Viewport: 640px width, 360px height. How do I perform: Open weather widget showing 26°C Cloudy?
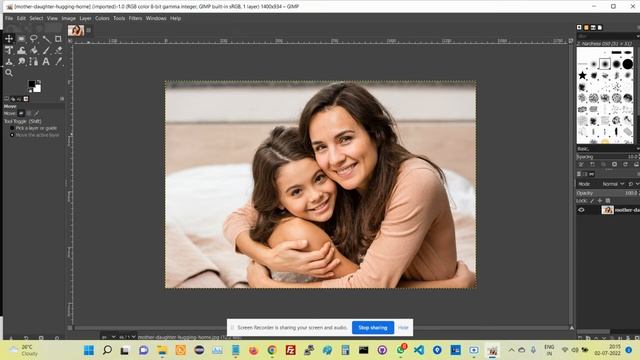(x=24, y=350)
